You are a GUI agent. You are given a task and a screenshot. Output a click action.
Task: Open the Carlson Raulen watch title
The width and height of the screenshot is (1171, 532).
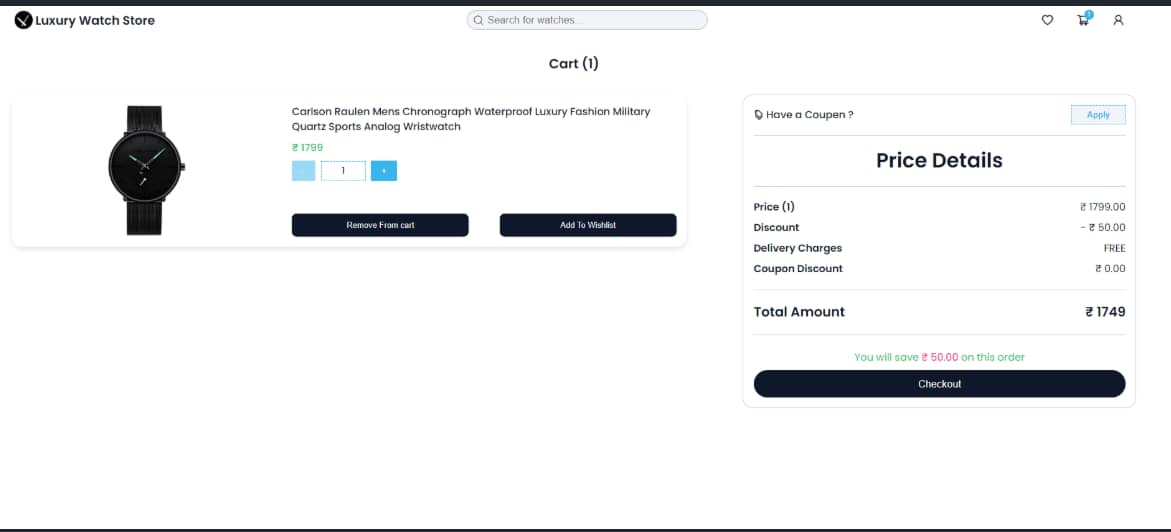(470, 119)
